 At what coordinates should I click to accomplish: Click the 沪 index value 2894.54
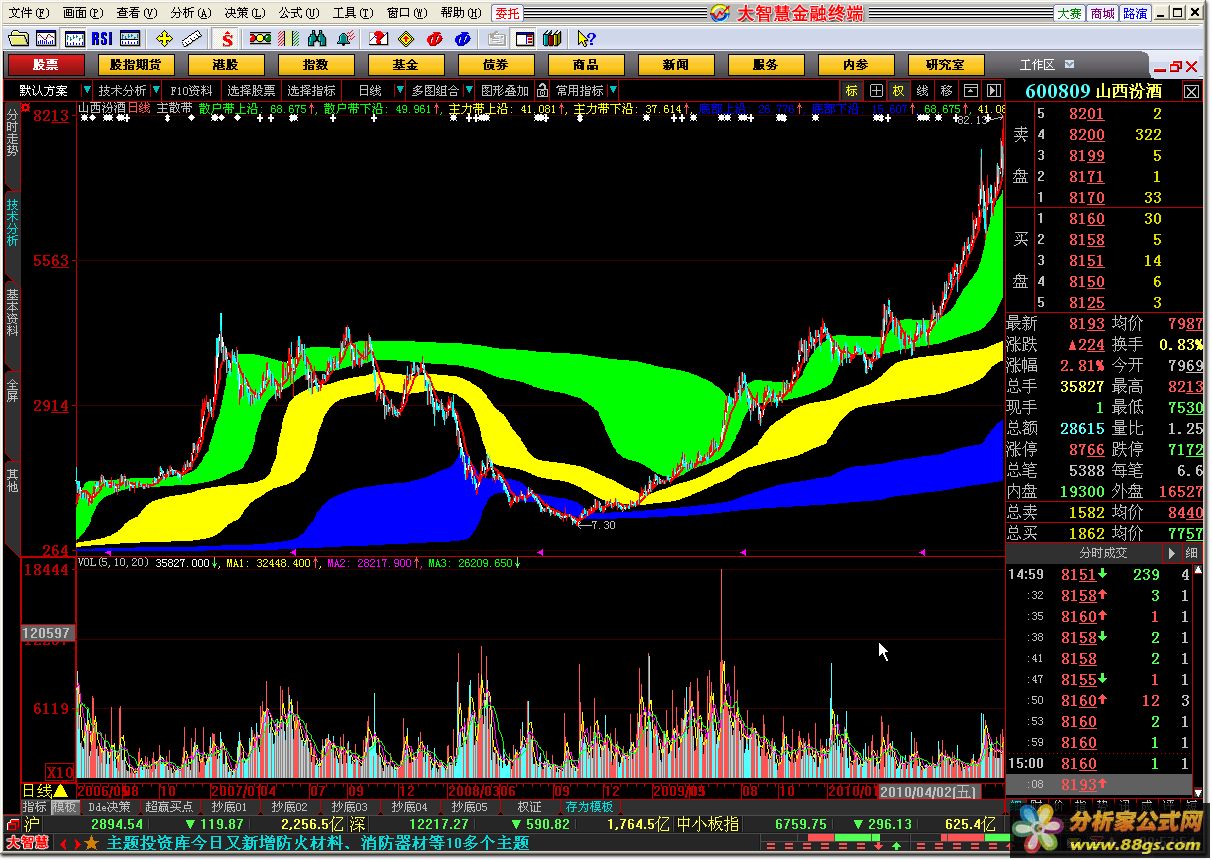click(118, 824)
